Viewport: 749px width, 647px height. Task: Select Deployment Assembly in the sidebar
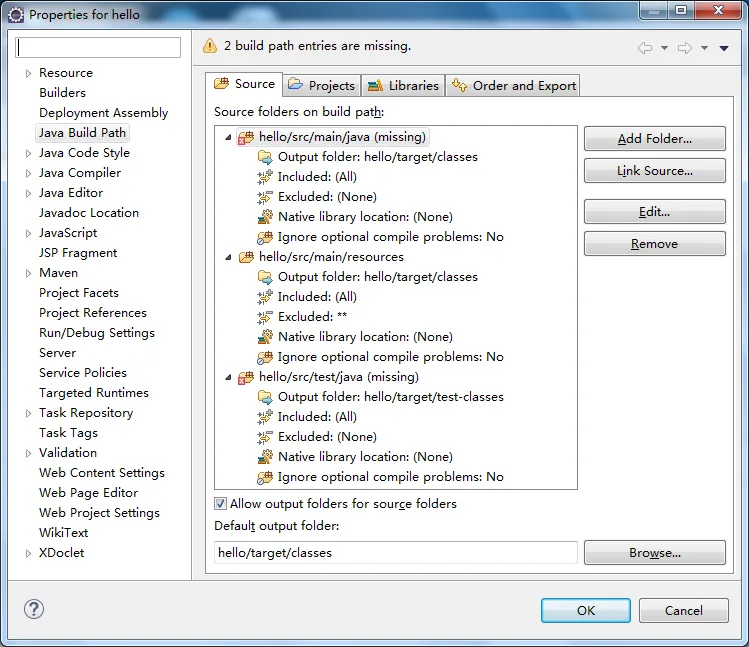tap(104, 113)
